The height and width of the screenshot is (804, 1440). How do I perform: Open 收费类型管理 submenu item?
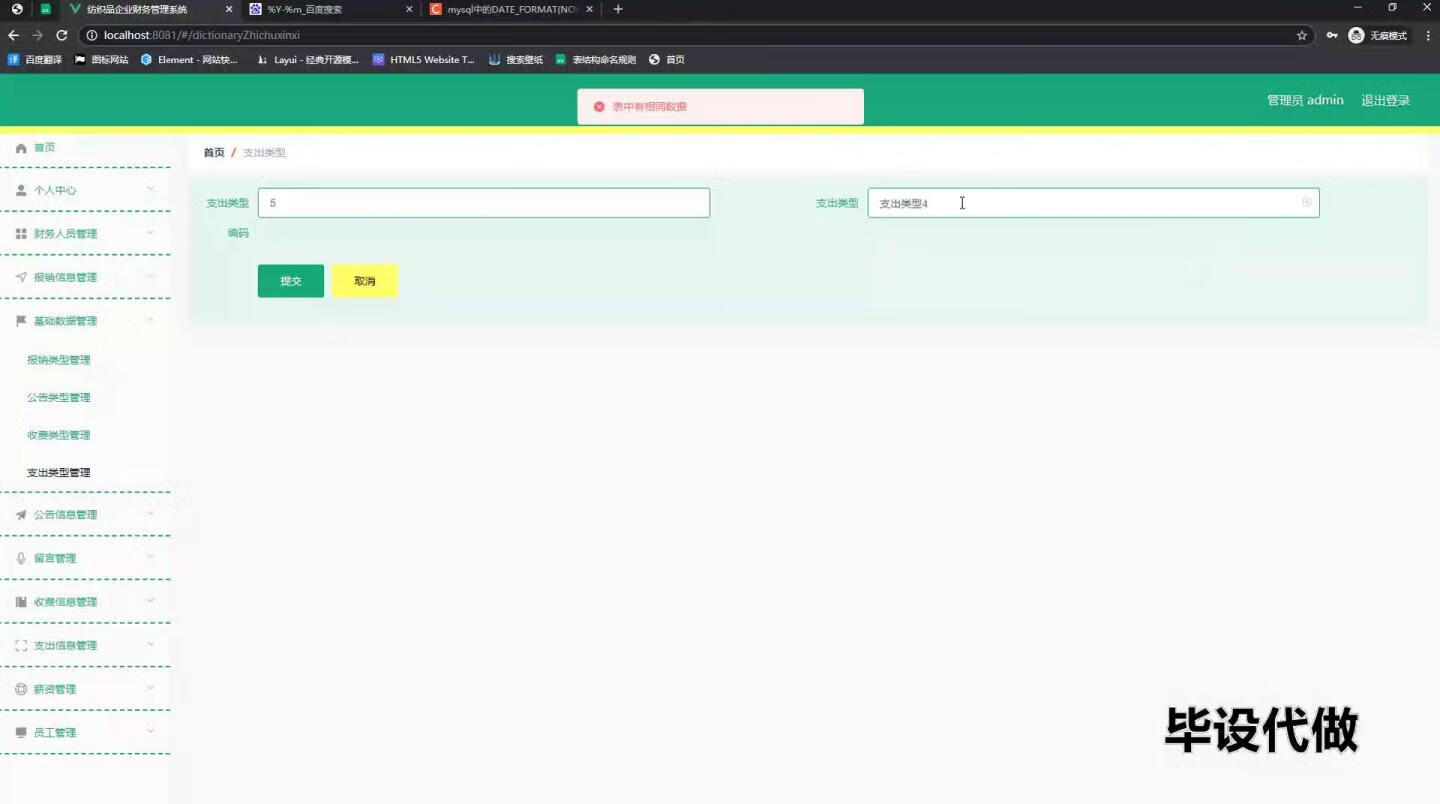(x=58, y=435)
